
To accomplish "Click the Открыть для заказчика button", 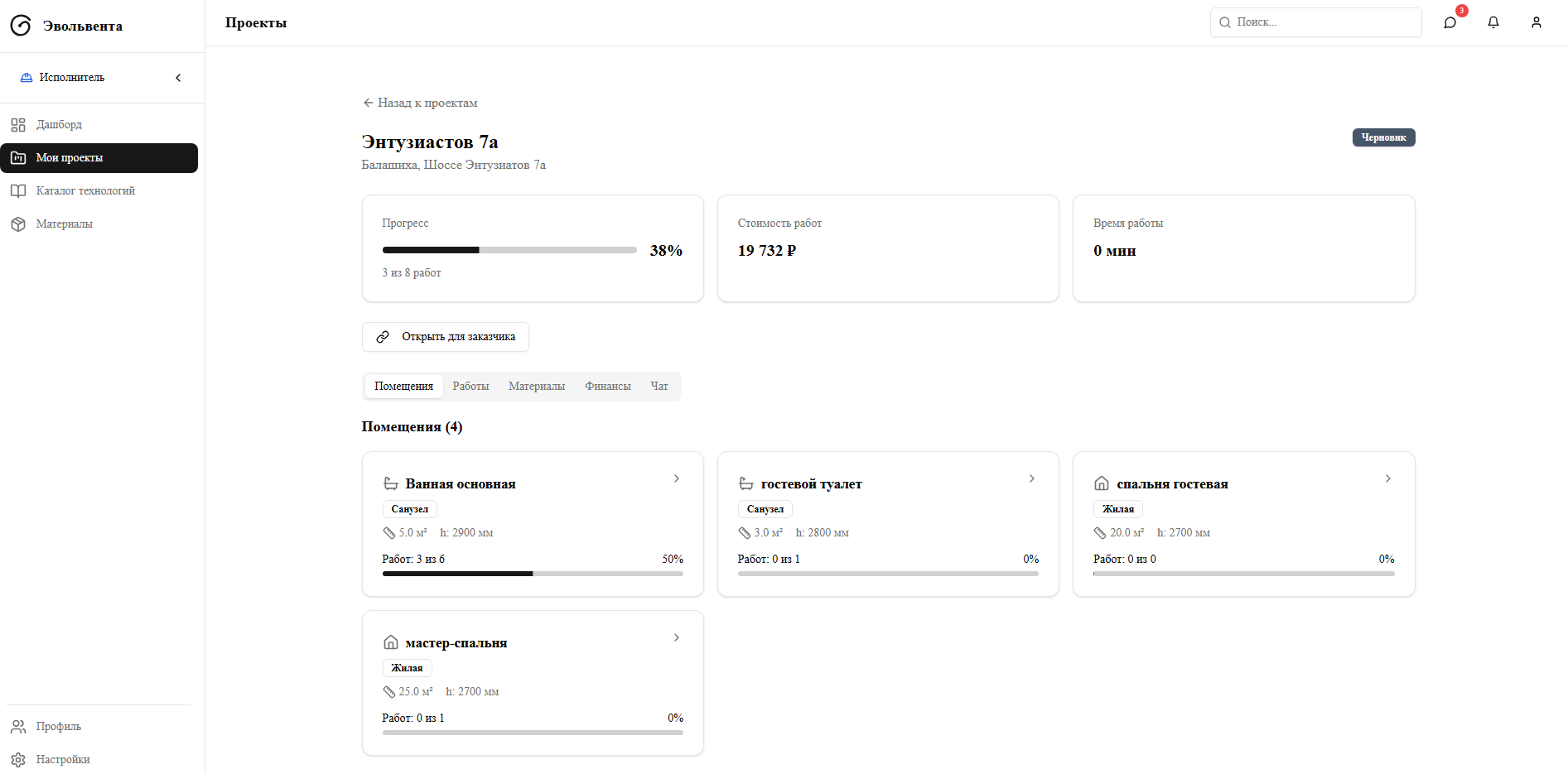I will click(x=446, y=337).
